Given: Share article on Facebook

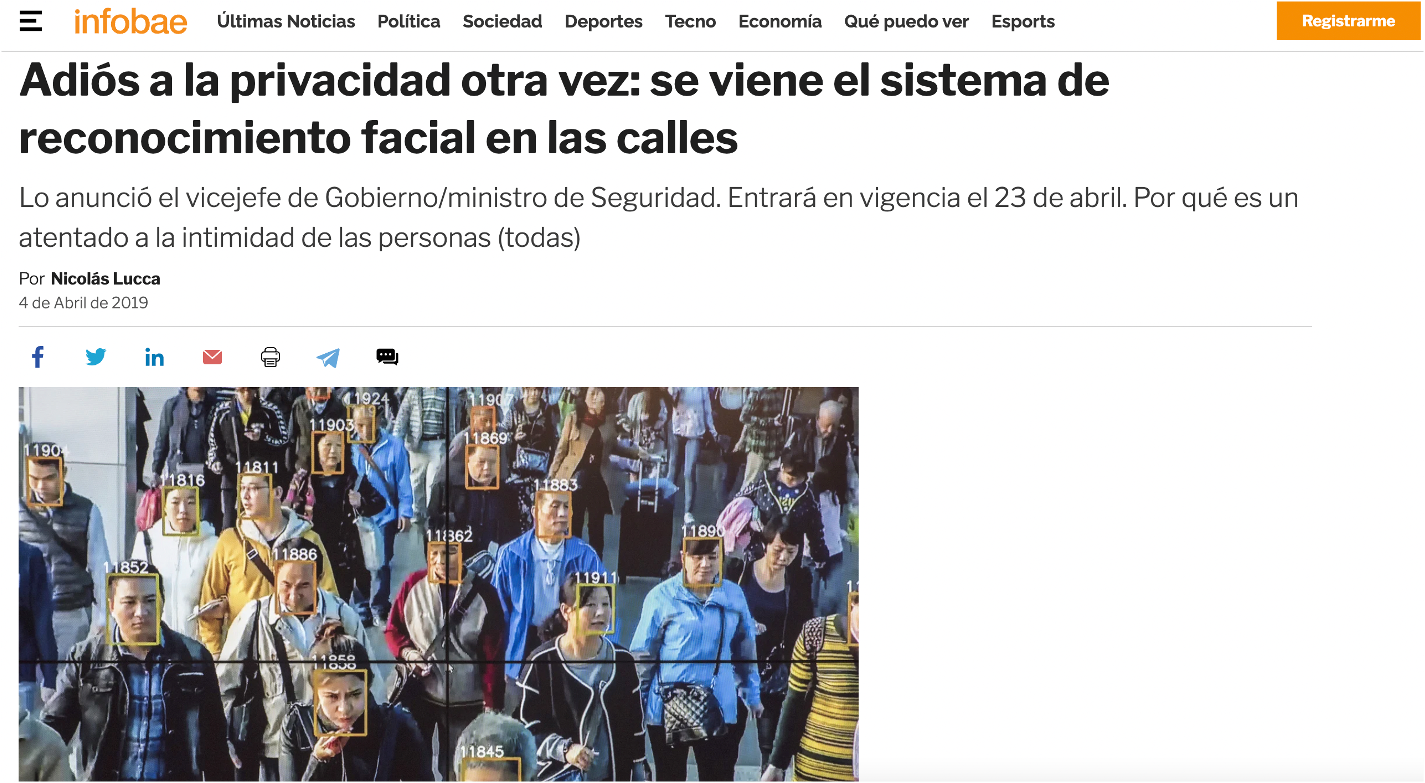Looking at the screenshot, I should click(x=38, y=357).
